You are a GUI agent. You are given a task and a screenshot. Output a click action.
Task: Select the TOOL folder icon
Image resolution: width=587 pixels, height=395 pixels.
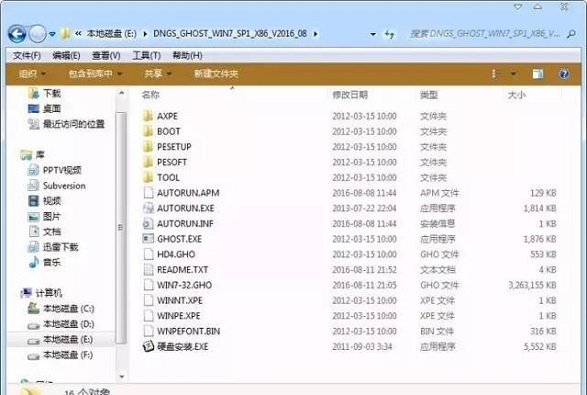click(148, 177)
